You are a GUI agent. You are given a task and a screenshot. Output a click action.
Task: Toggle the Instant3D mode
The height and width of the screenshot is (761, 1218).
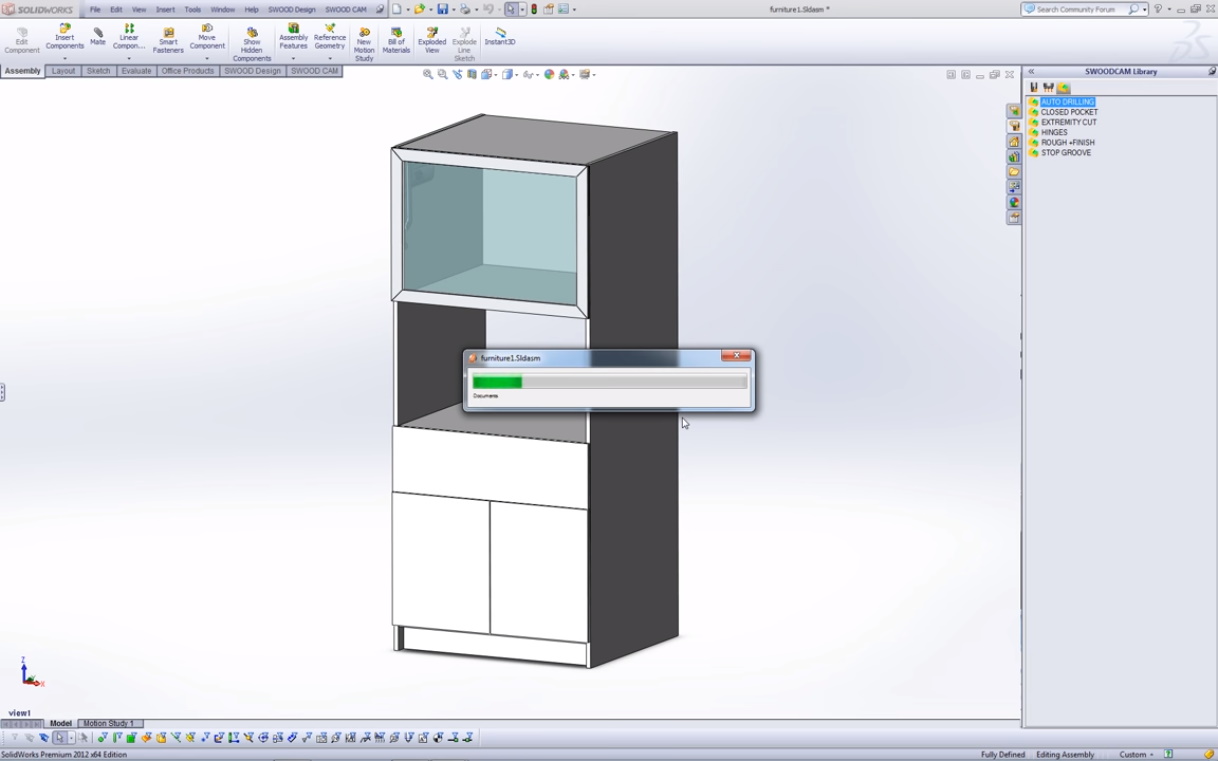[x=500, y=36]
